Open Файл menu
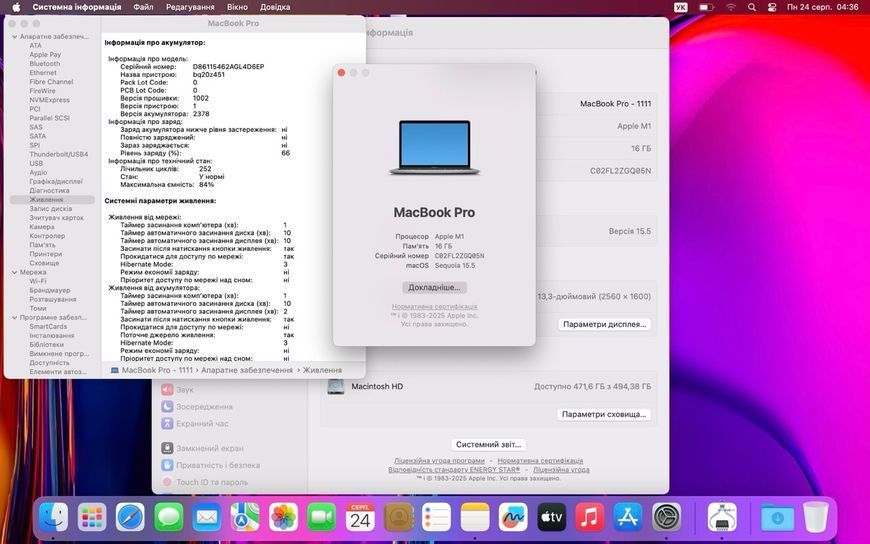The image size is (870, 544). click(143, 7)
